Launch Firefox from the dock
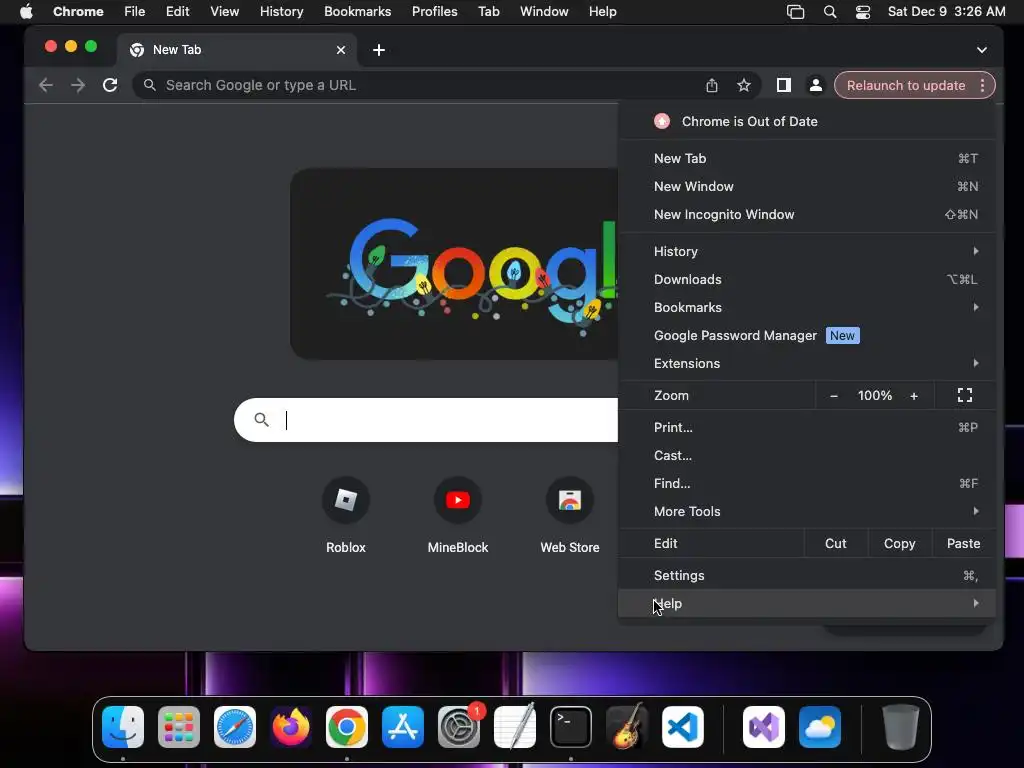The height and width of the screenshot is (768, 1024). (291, 727)
